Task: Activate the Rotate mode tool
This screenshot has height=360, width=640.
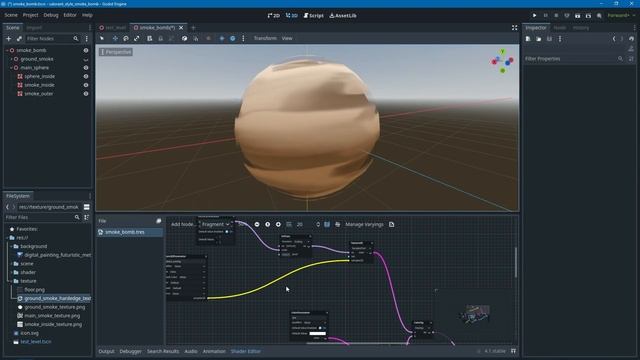Action: (126, 38)
